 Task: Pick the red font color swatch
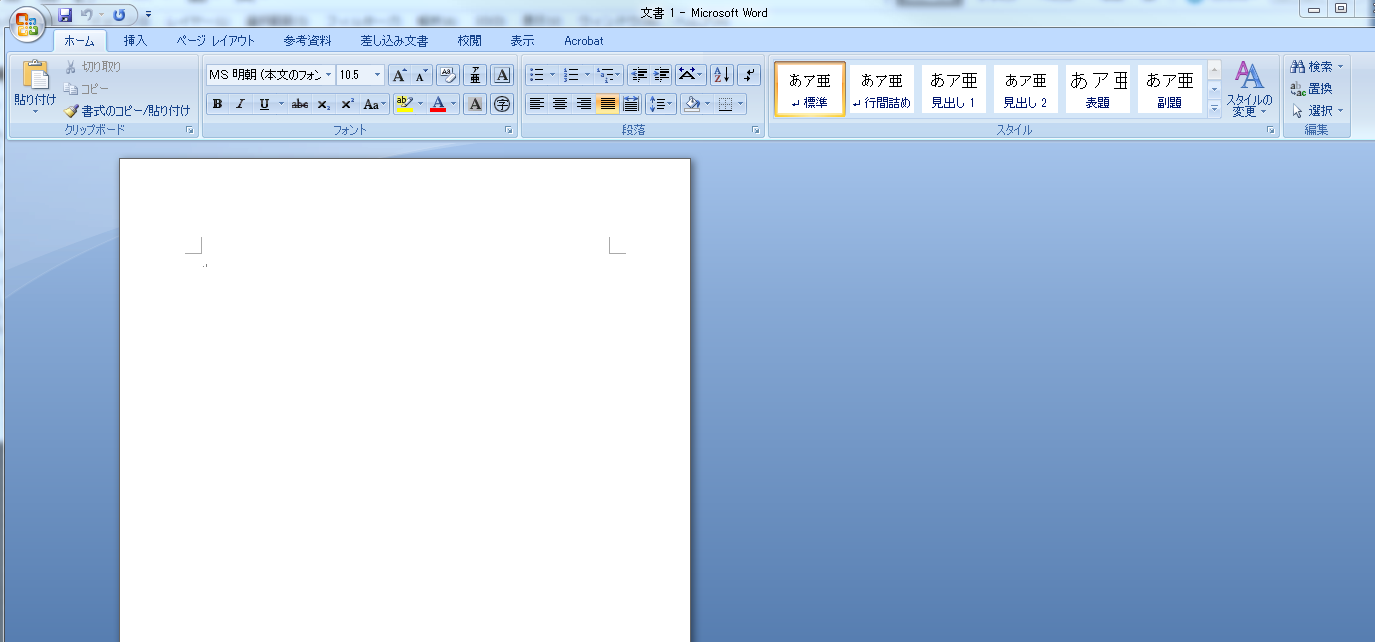tap(439, 103)
